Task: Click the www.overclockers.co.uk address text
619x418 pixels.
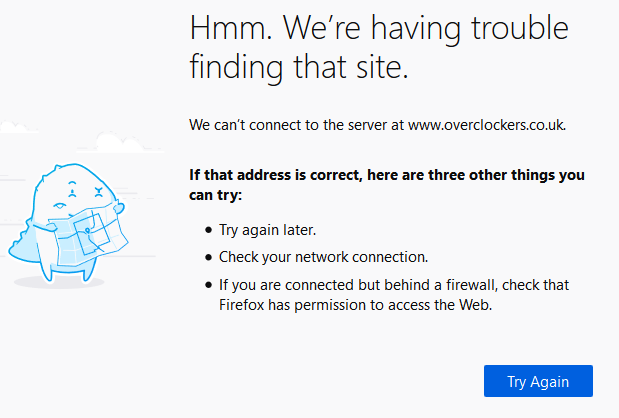Action: coord(487,125)
